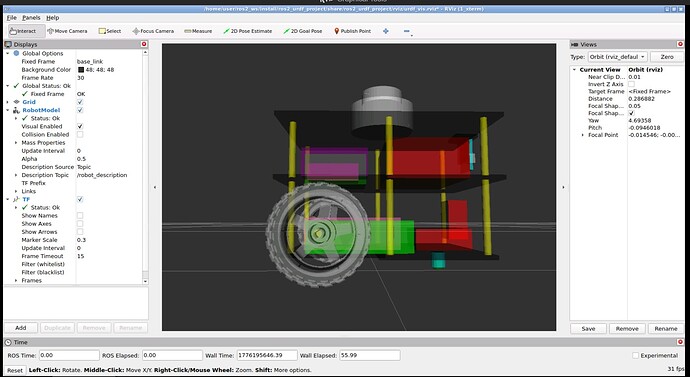Click the Background Color swatch
This screenshot has height=377, width=690.
pyautogui.click(x=81, y=70)
